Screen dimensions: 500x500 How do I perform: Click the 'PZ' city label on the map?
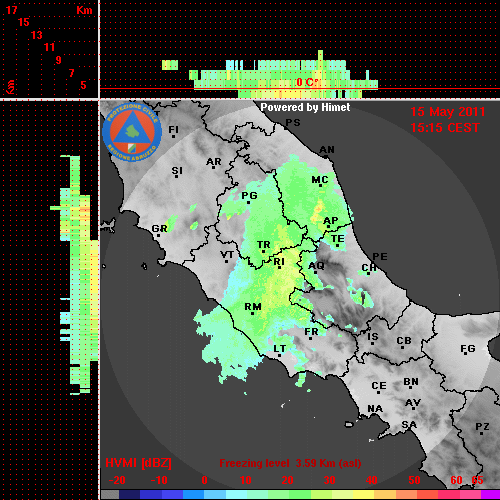click(482, 426)
